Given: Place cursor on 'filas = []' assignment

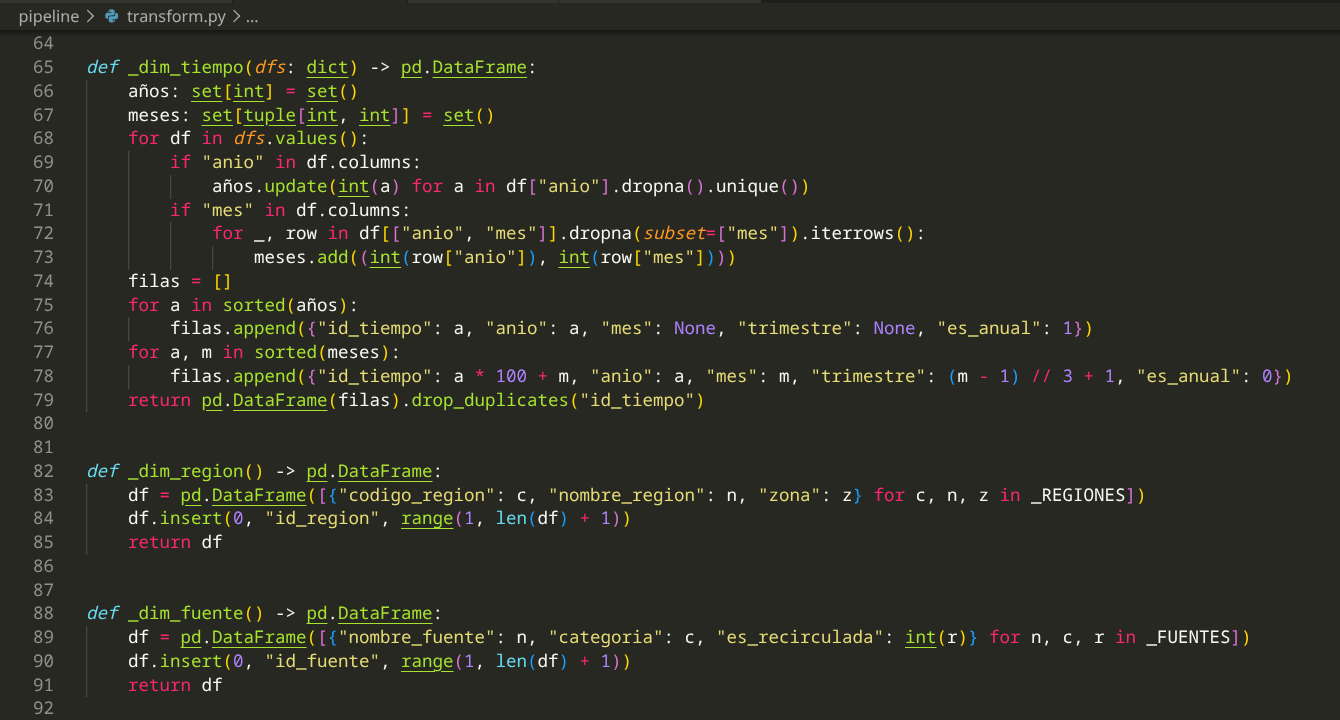Looking at the screenshot, I should click(180, 281).
